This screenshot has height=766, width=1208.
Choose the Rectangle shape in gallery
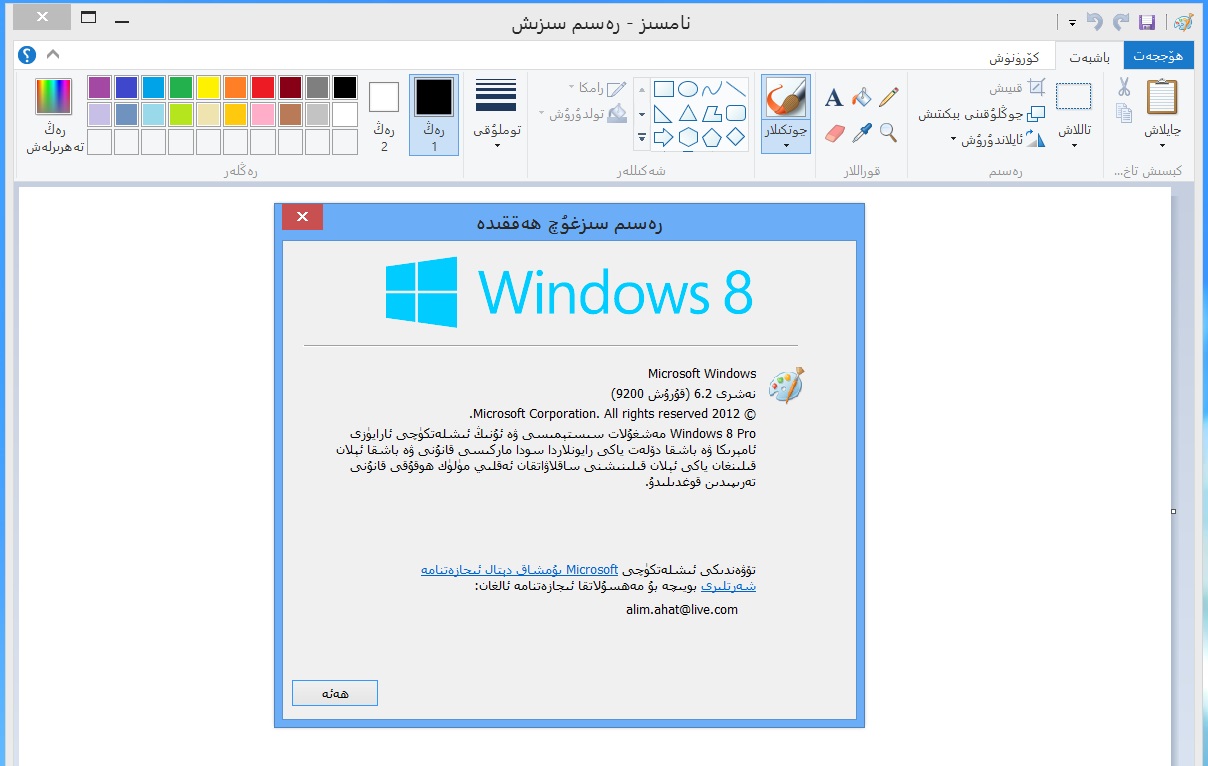[x=663, y=89]
